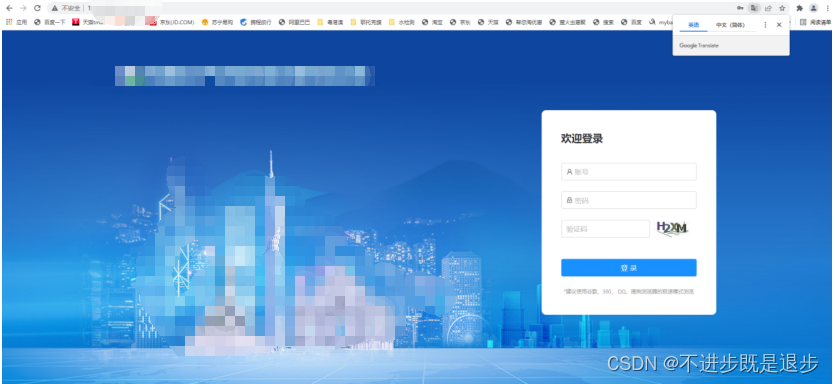835x384 pixels.
Task: Open the 苏宁易购 bookmark
Action: 217,22
